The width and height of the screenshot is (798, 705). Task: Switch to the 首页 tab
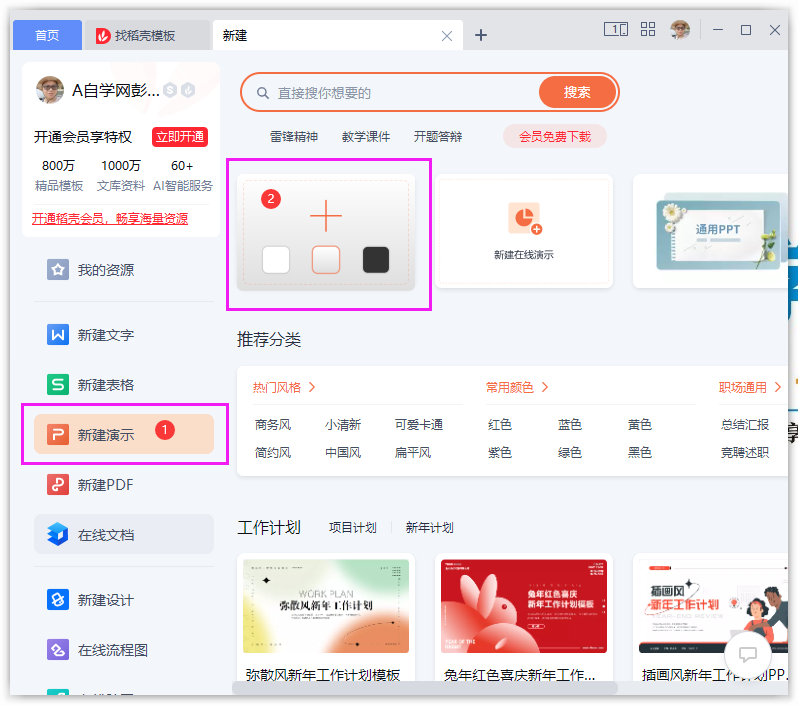point(47,35)
